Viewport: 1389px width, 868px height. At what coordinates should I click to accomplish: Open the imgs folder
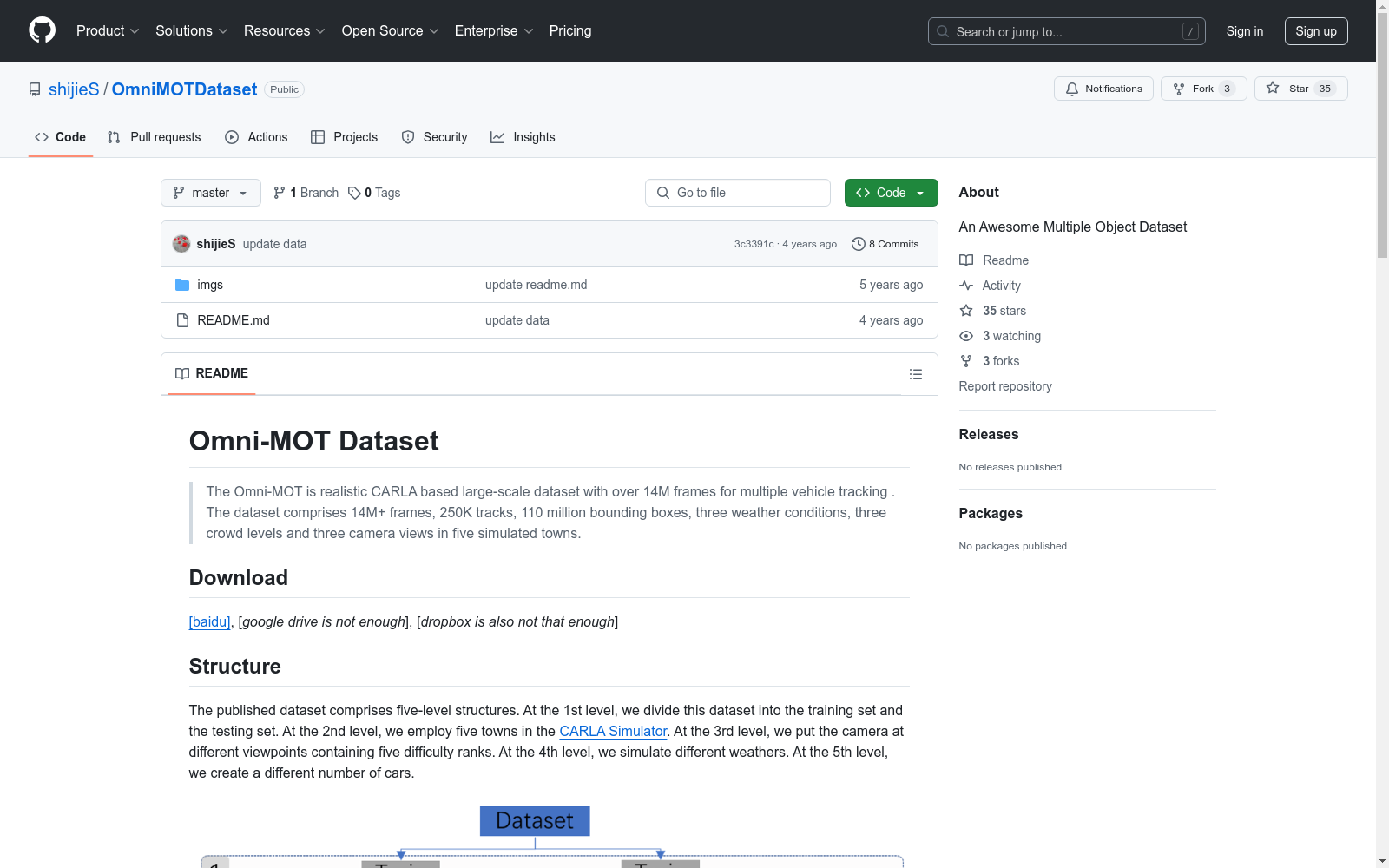210,285
